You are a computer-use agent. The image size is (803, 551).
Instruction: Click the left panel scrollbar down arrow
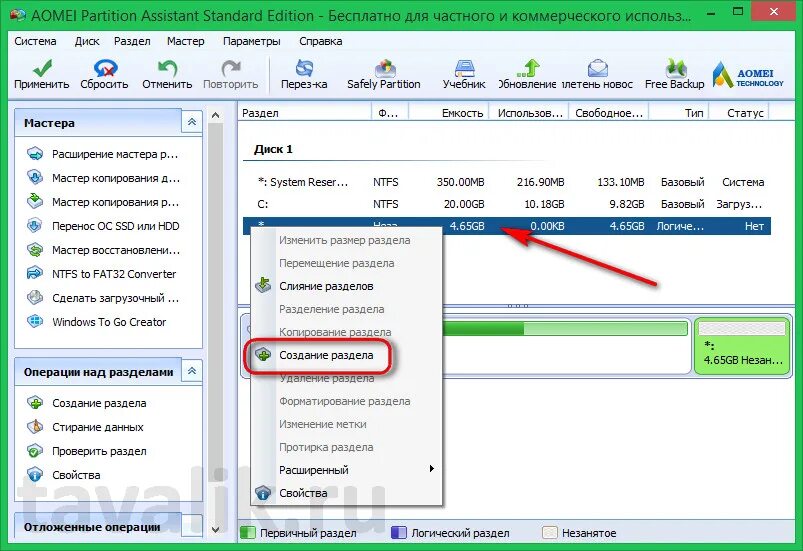216,530
